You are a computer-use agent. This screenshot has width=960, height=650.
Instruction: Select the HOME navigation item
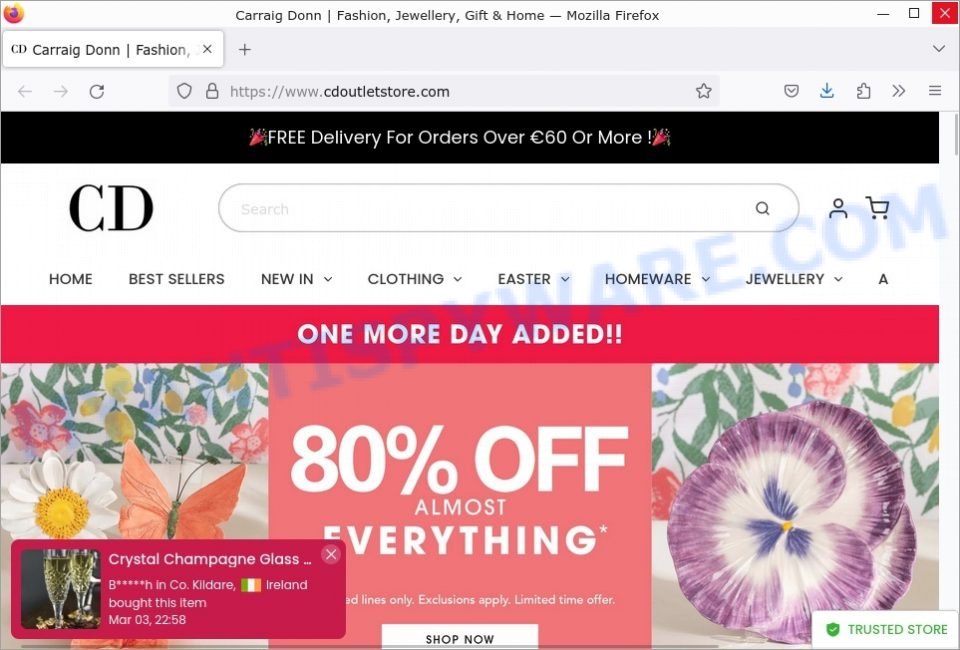pos(70,279)
